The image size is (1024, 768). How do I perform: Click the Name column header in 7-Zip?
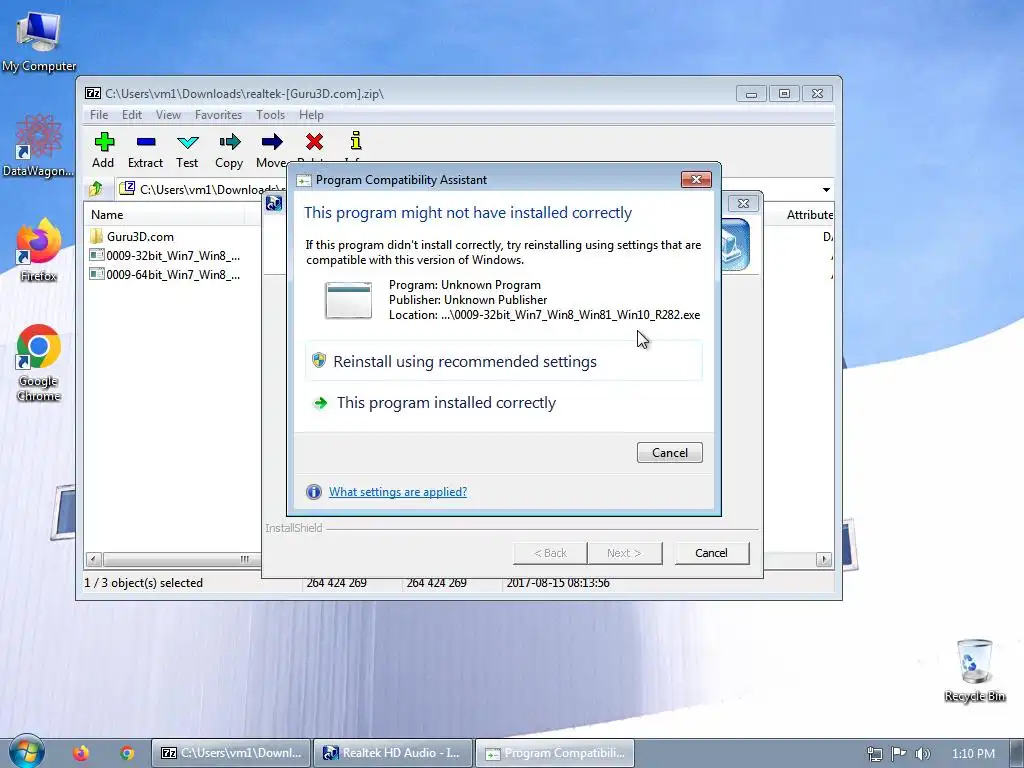(x=166, y=215)
